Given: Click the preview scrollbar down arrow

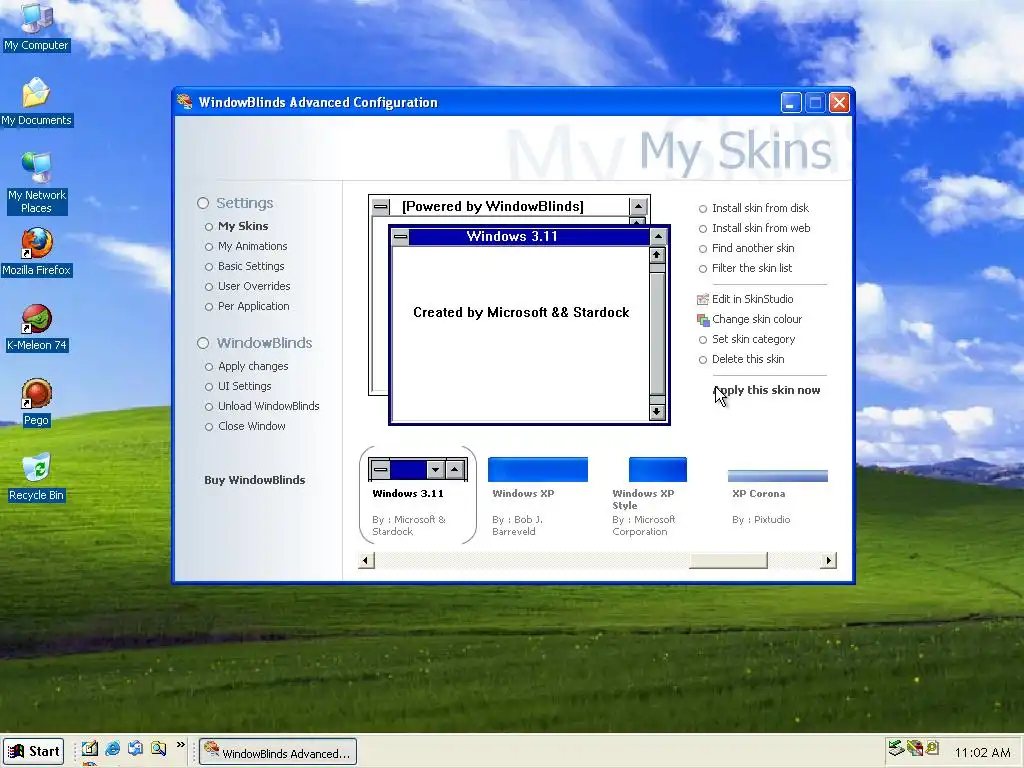Looking at the screenshot, I should (657, 411).
